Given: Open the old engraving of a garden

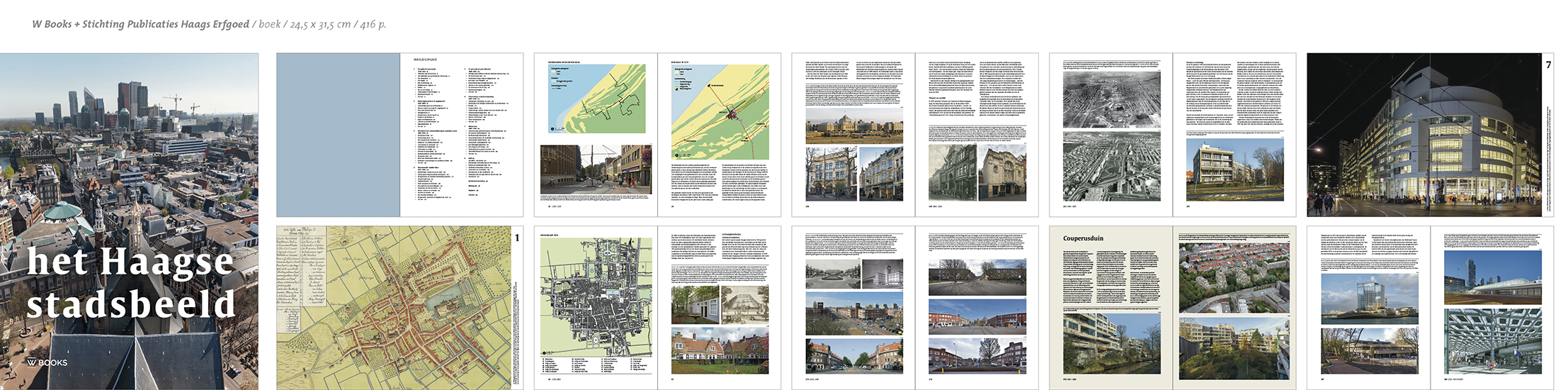Looking at the screenshot, I should pyautogui.click(x=745, y=304).
